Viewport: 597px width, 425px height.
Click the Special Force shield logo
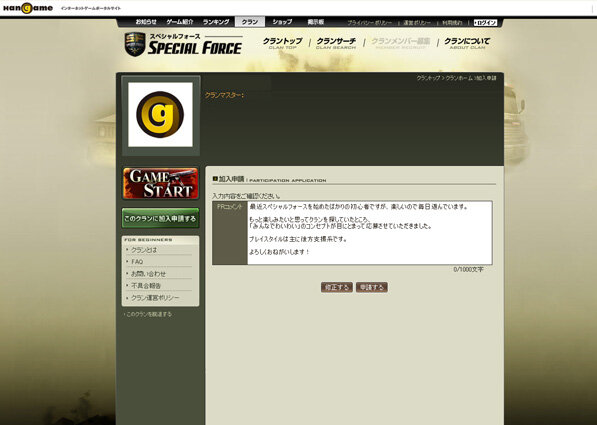pos(135,44)
